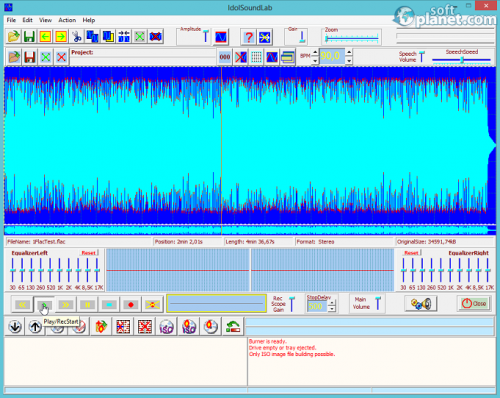Increase StopDelay with up arrow

[x=332, y=303]
